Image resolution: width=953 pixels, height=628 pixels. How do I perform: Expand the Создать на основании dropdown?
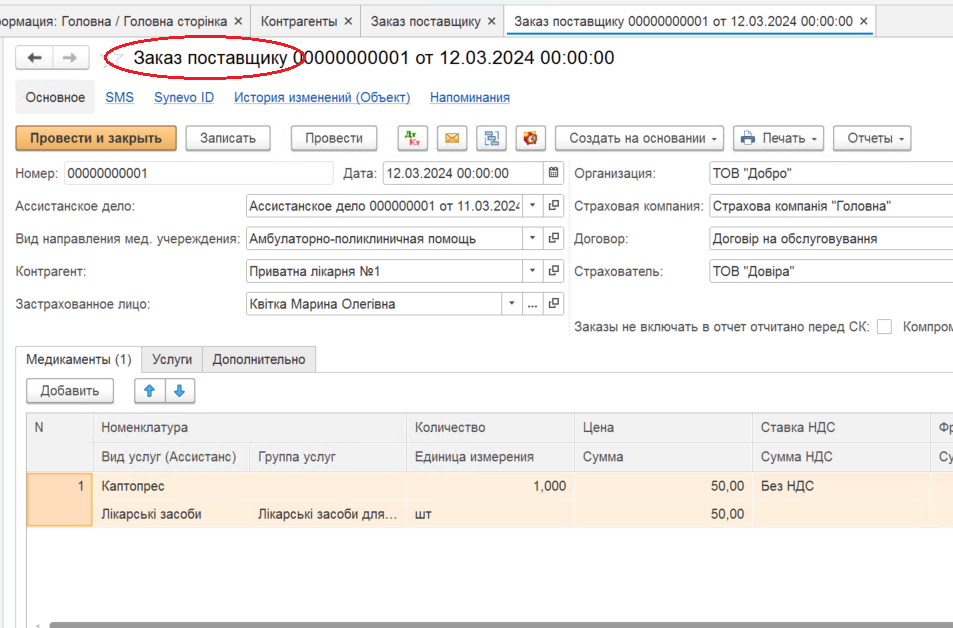(640, 138)
